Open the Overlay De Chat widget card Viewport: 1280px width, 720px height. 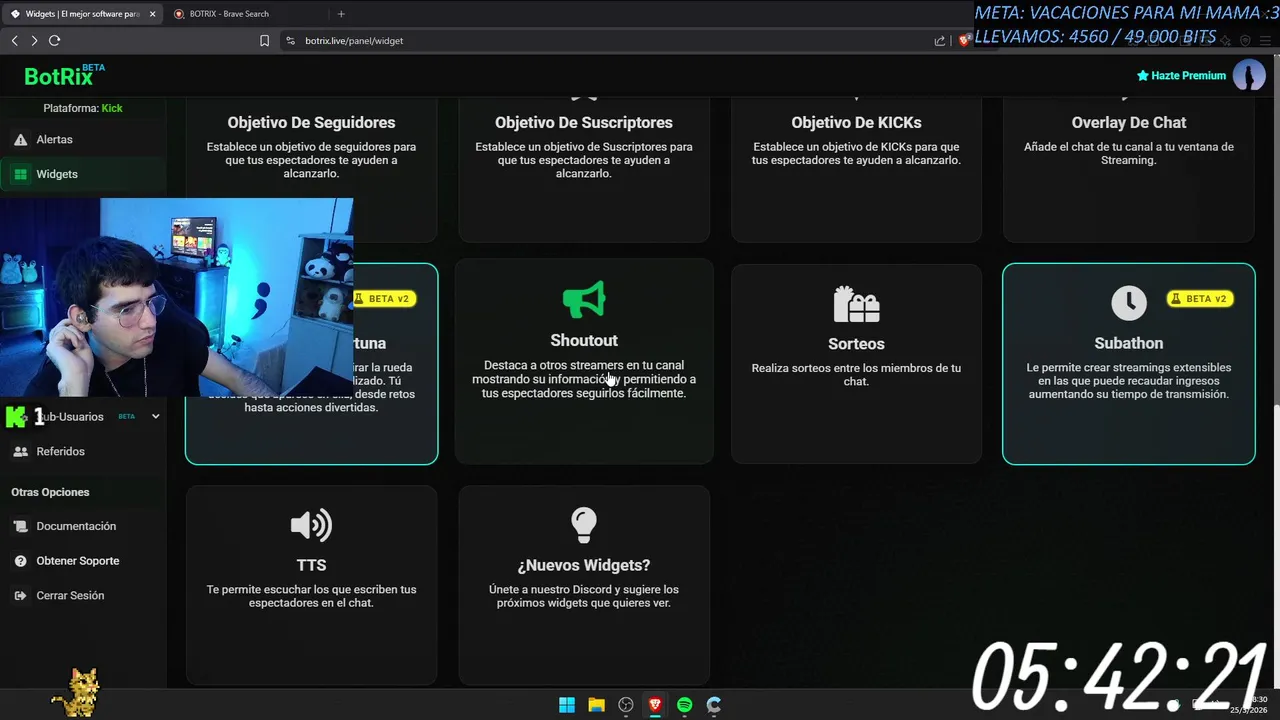click(1129, 169)
